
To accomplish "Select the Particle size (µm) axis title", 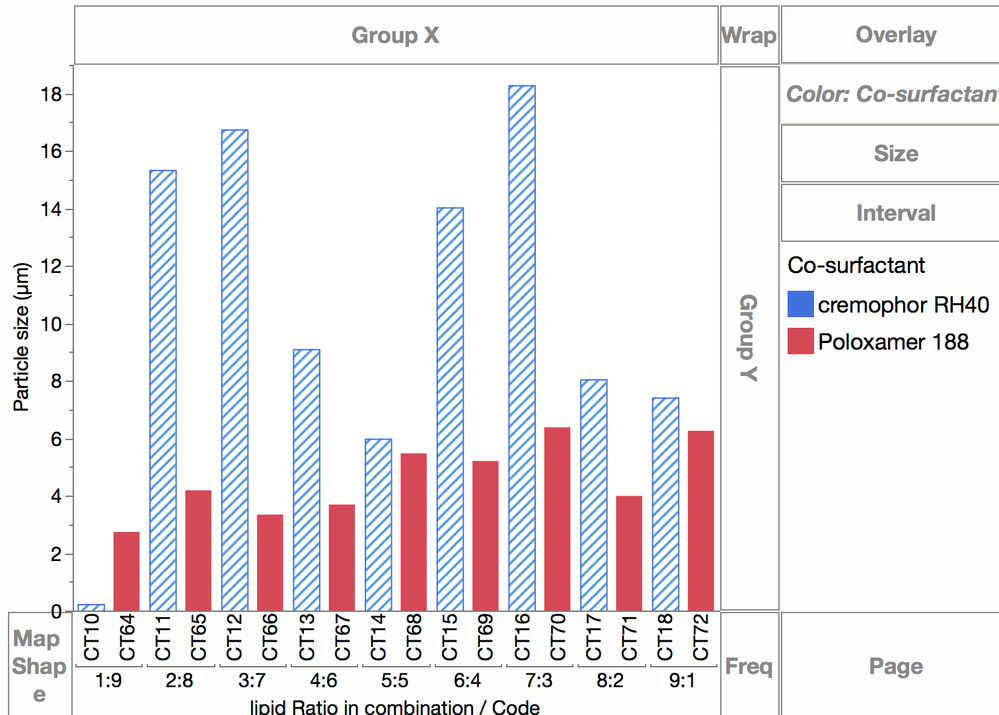I will 21,337.
